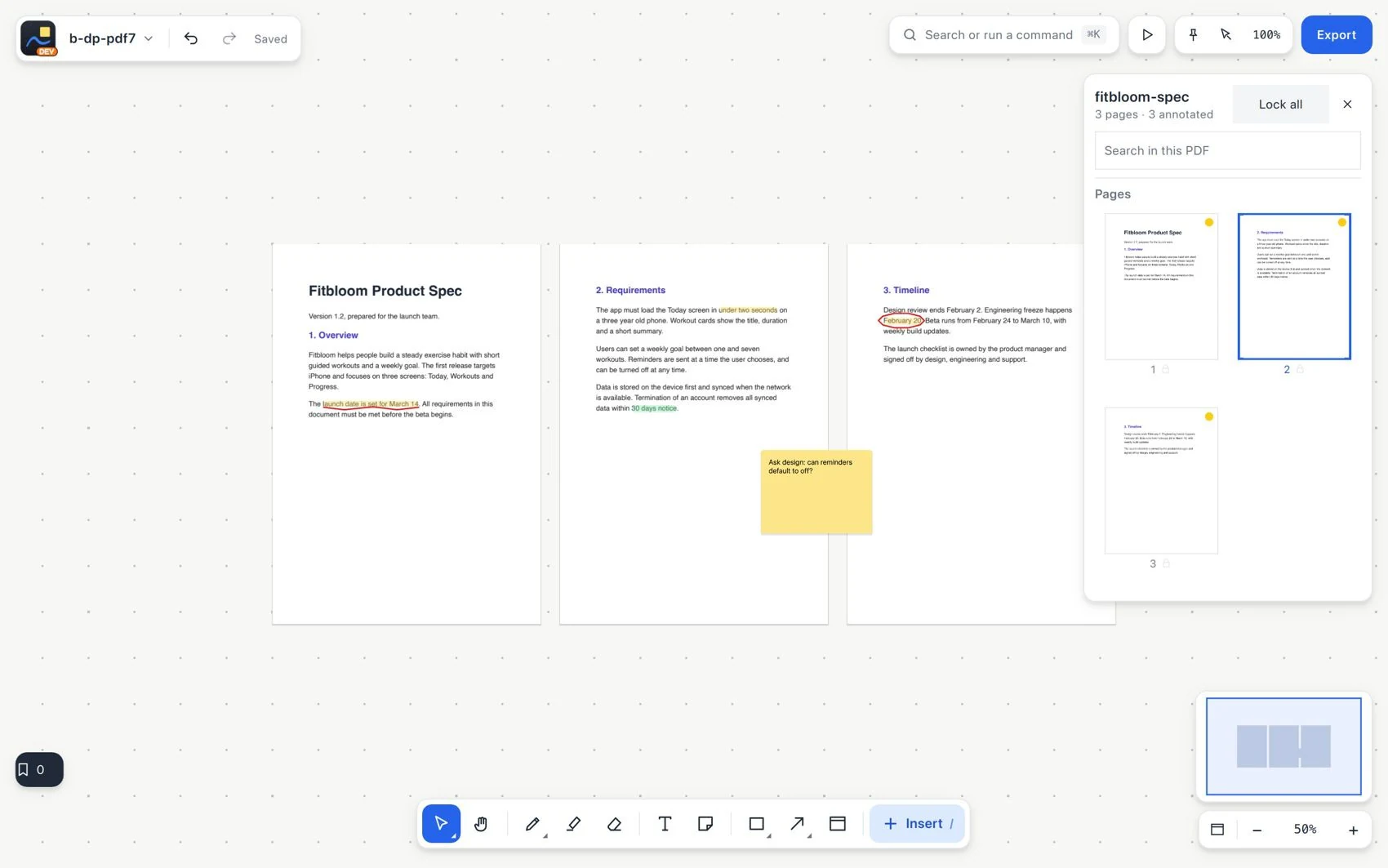The height and width of the screenshot is (868, 1388).
Task: Click the panel layout icon beside zoom controls
Action: point(1217,829)
